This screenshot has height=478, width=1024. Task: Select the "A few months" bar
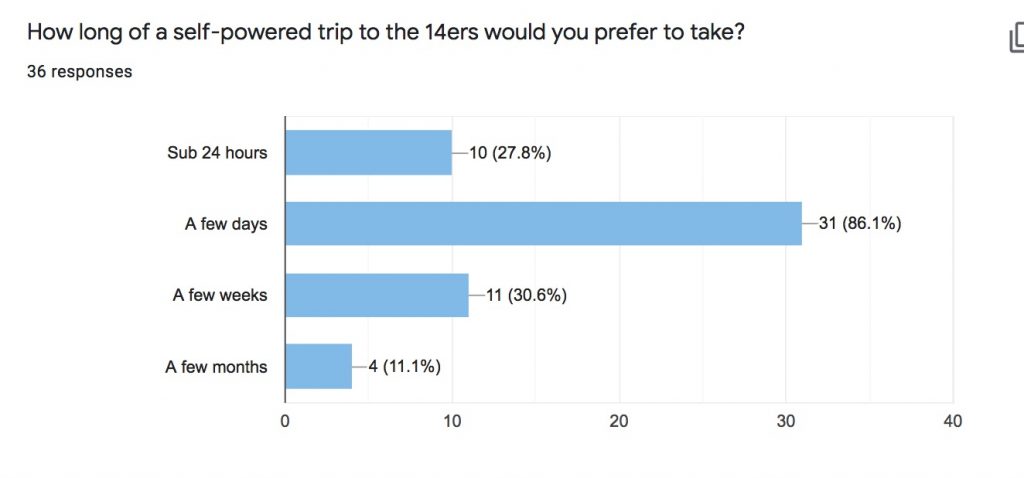tap(319, 366)
